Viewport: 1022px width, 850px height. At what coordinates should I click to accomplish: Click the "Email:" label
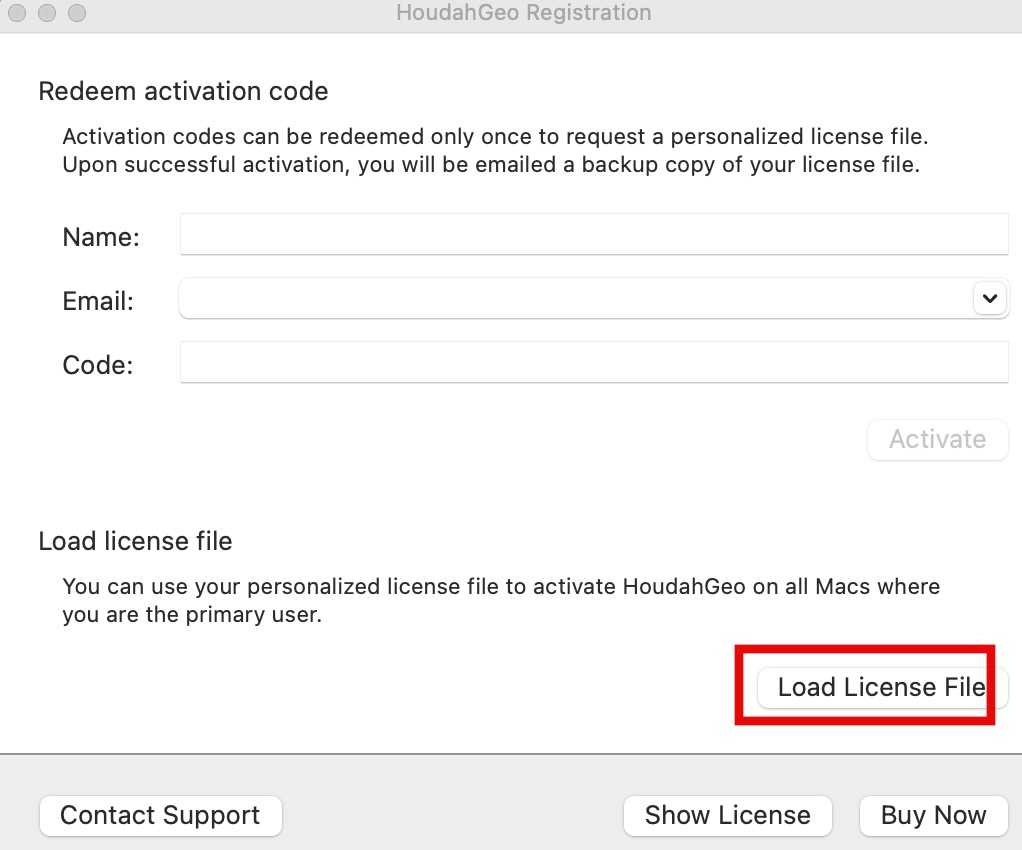(98, 301)
